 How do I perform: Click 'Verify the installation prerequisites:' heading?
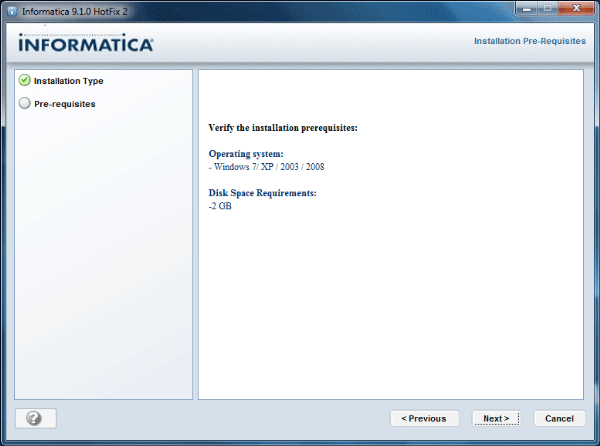point(283,128)
